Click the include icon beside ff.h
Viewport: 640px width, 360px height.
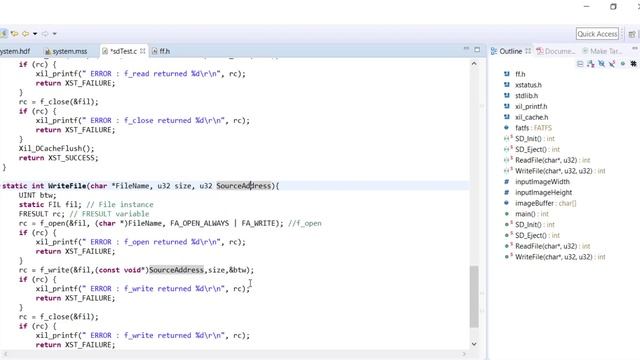[x=507, y=74]
